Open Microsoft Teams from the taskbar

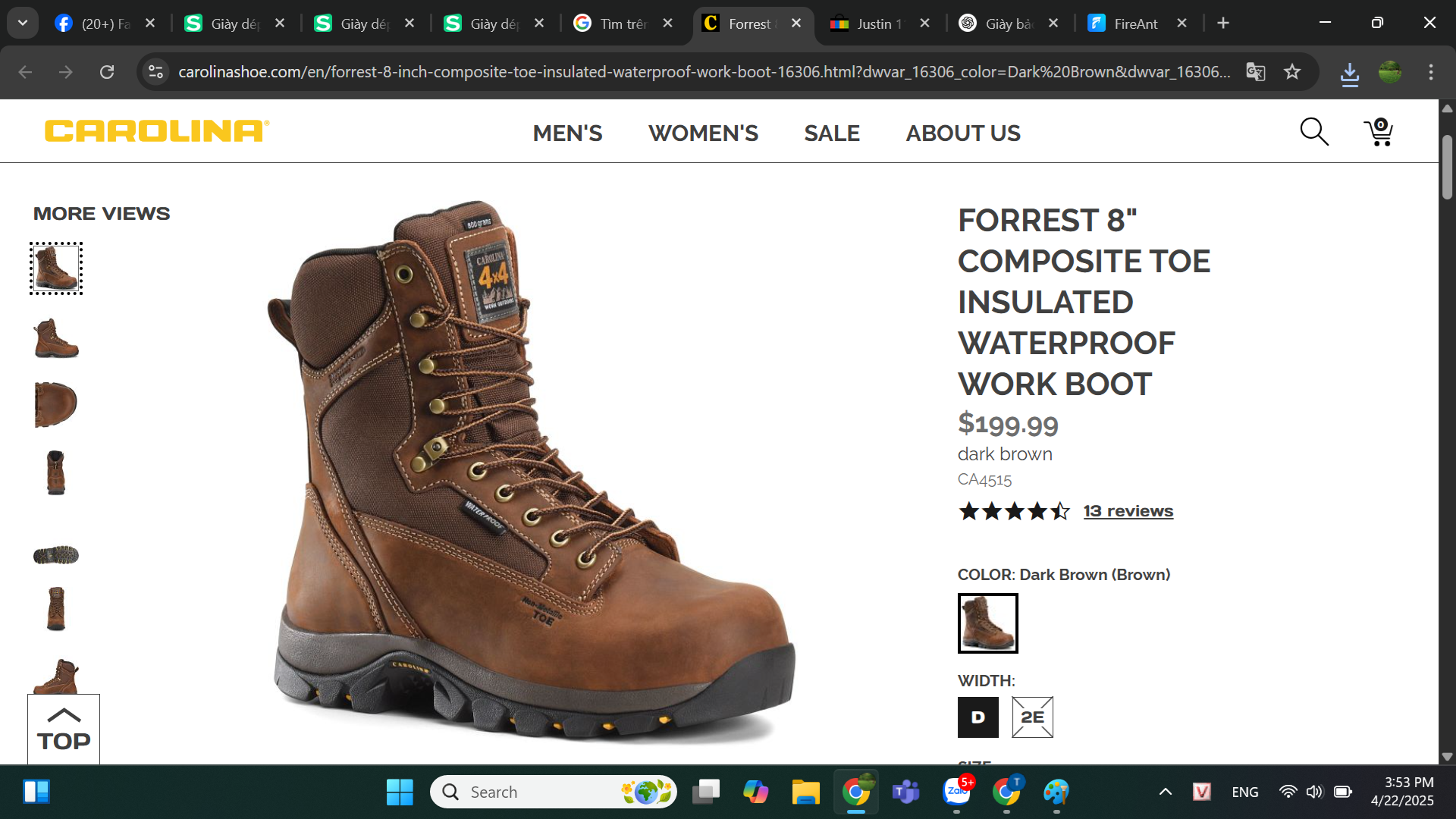[906, 792]
